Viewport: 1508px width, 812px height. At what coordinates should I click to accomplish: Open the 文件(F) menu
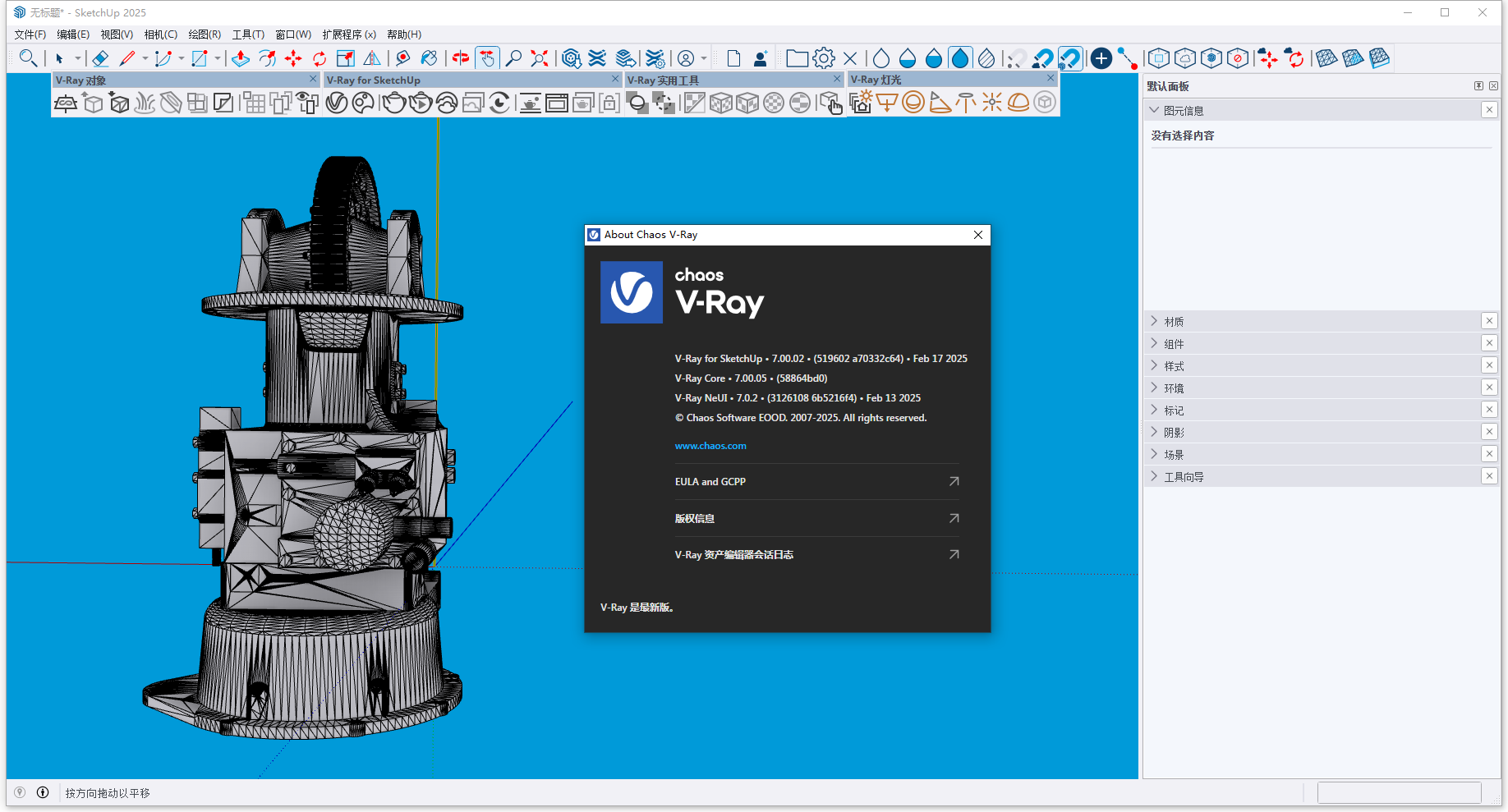[x=30, y=34]
